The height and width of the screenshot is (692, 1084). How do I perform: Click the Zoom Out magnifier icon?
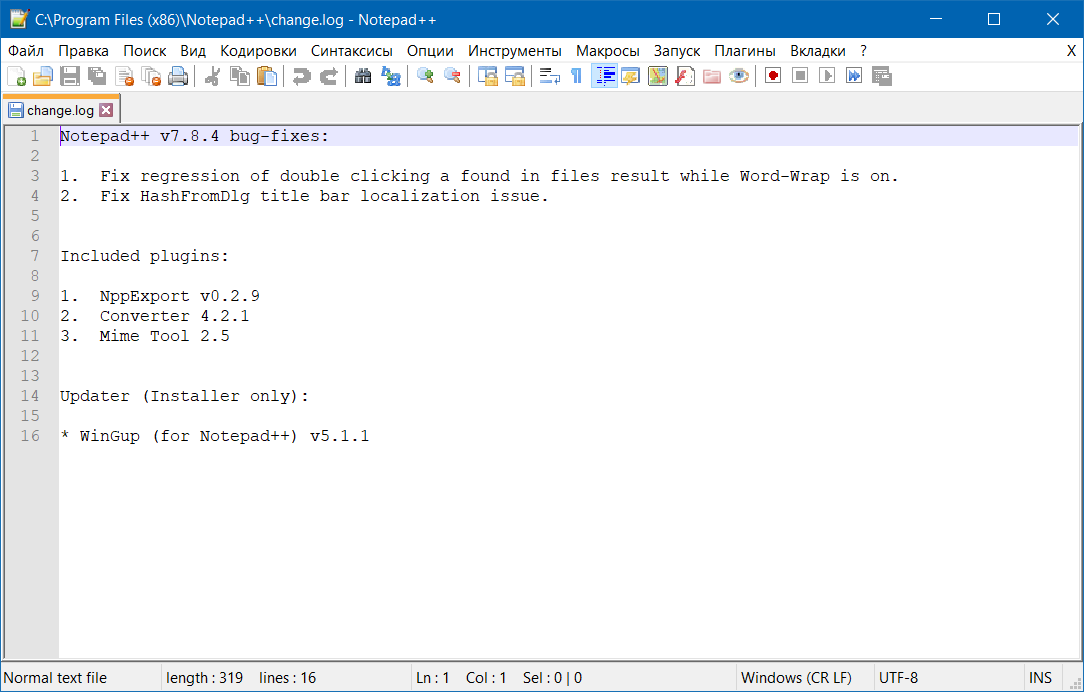click(x=452, y=76)
